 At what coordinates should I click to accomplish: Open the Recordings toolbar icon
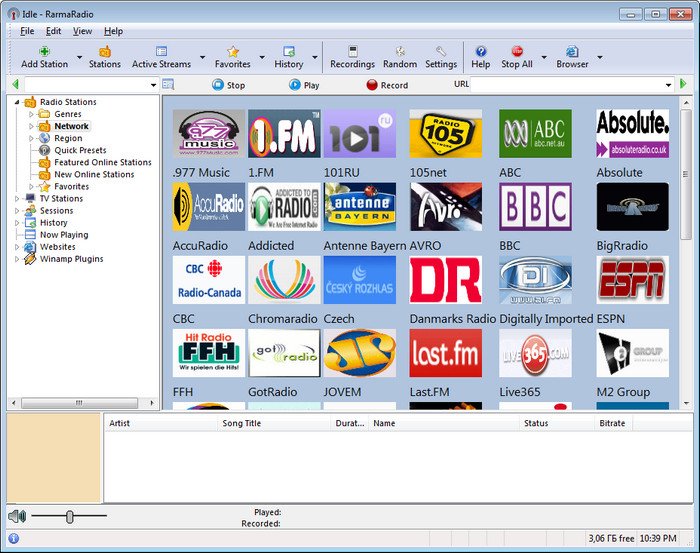point(352,51)
